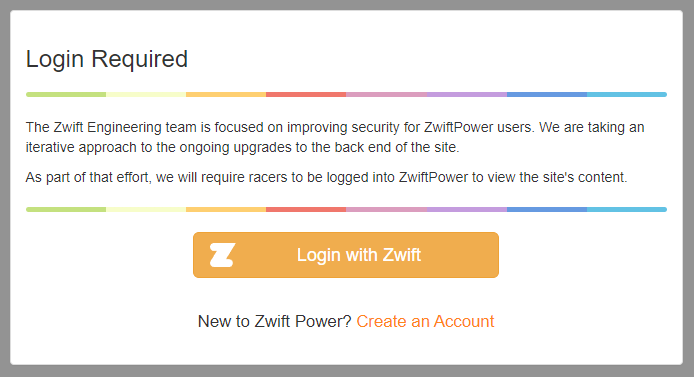
Task: Click pale yellow segment of bottom color bar
Action: click(146, 209)
